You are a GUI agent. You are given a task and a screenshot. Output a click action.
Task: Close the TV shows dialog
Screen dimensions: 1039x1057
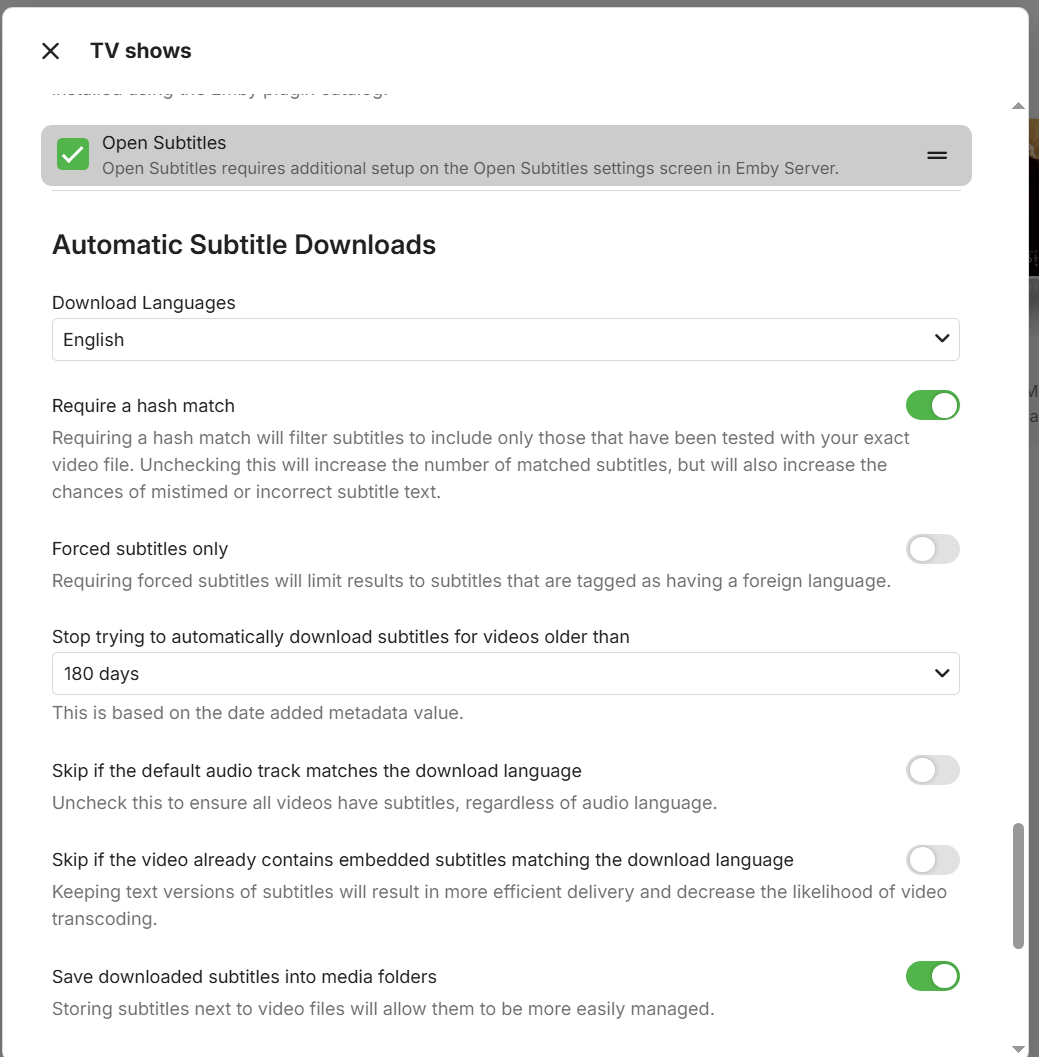pyautogui.click(x=51, y=51)
